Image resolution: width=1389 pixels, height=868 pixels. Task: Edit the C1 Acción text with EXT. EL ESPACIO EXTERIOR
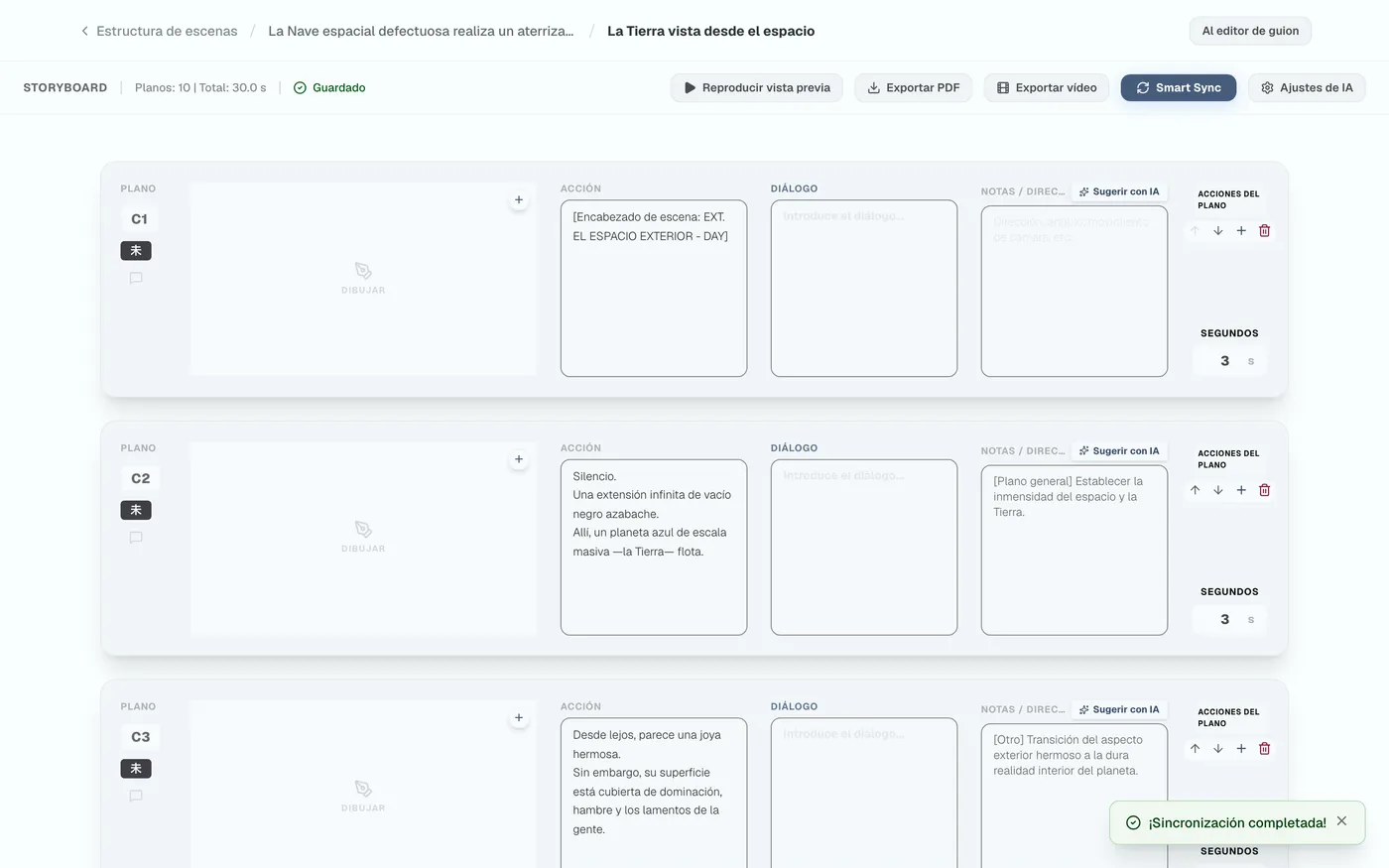click(x=654, y=289)
